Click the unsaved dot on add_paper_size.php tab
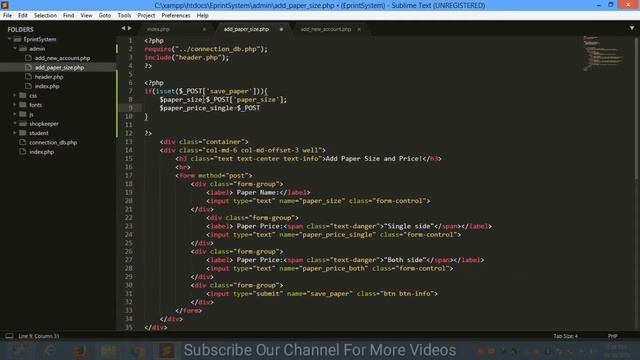640x360 pixels. (x=281, y=29)
